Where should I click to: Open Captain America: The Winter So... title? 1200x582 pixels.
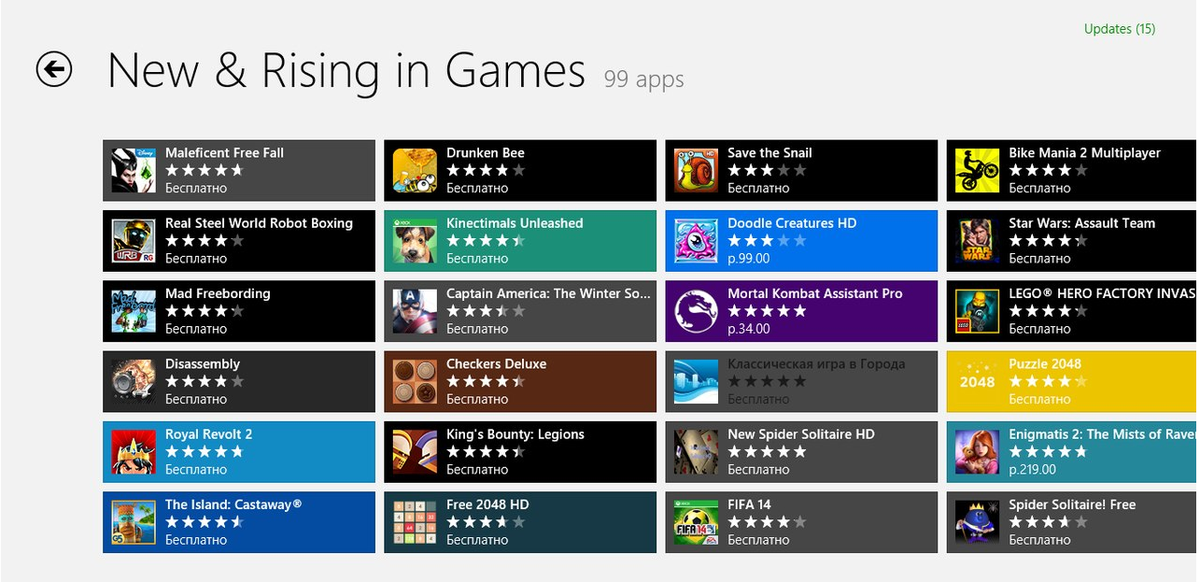click(x=548, y=294)
